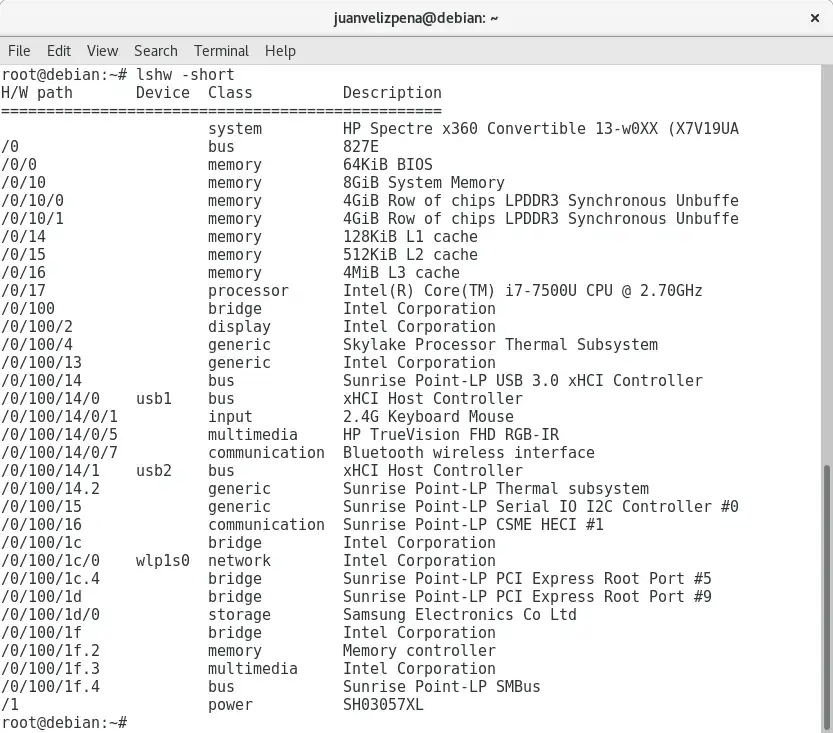
Task: Click the window title juanvelizpena@debian
Action: coord(416,18)
